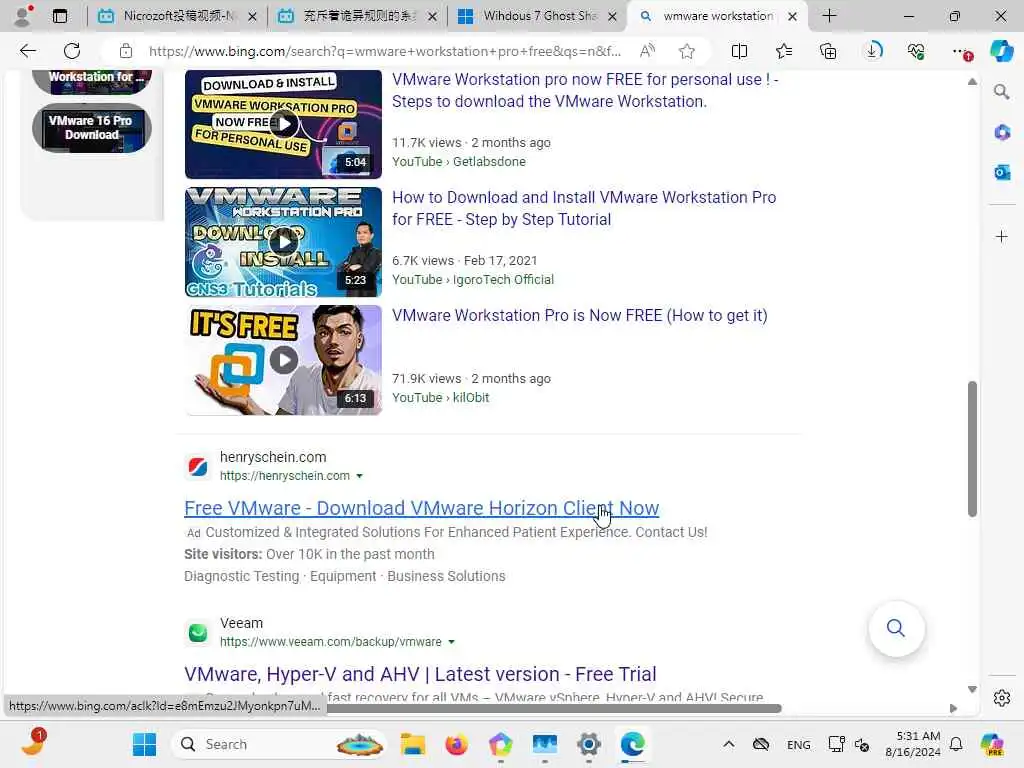Open sidebar settings gear icon
This screenshot has width=1024, height=768.
[1002, 698]
